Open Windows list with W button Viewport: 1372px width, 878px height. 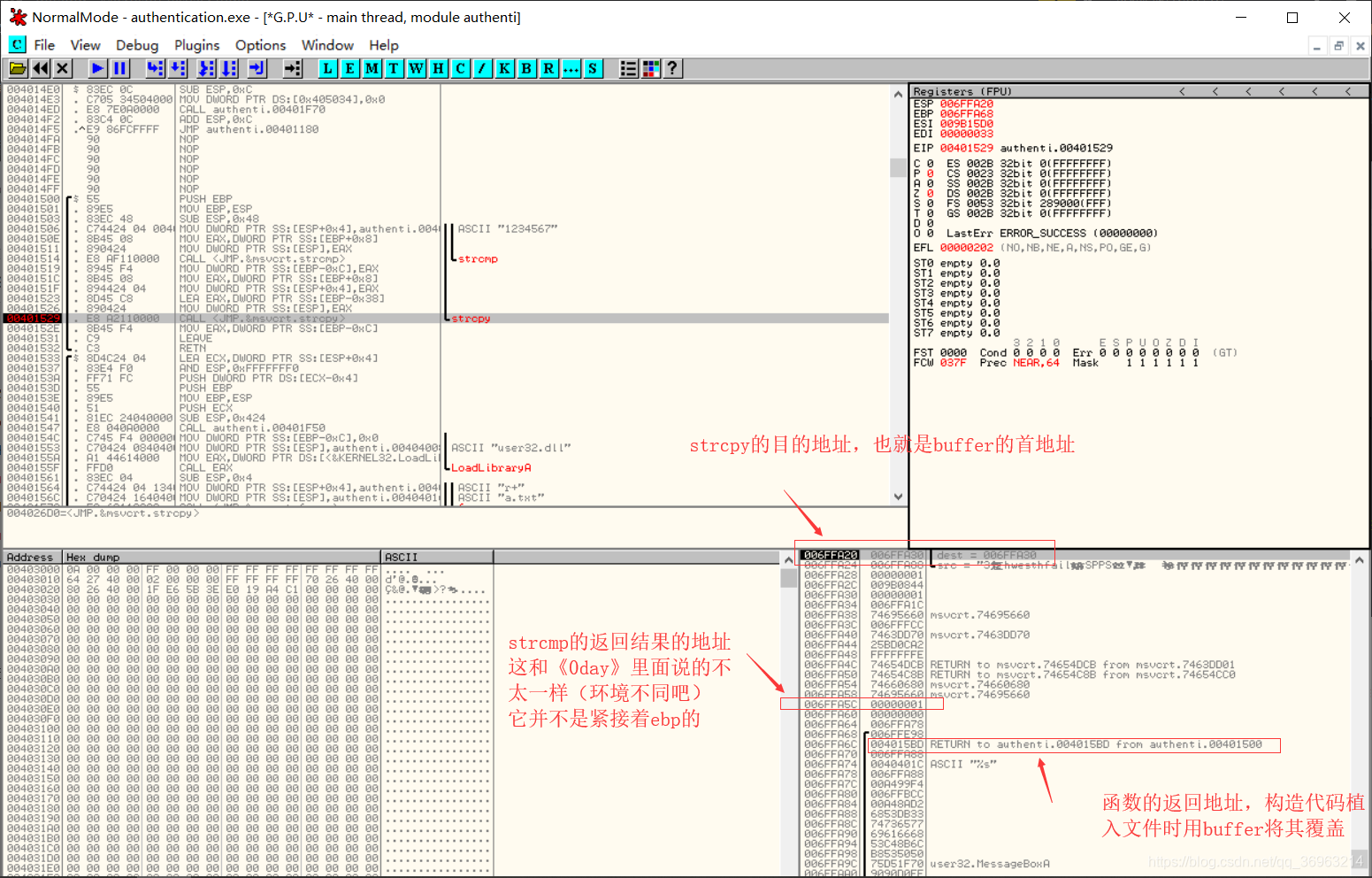[417, 68]
